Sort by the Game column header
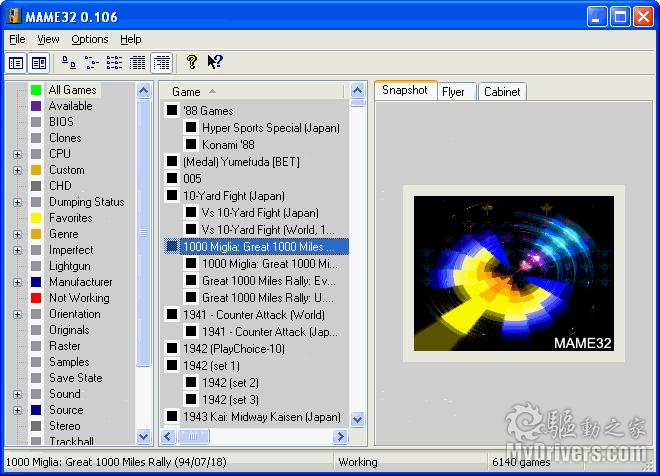The height and width of the screenshot is (476, 660). [x=253, y=92]
